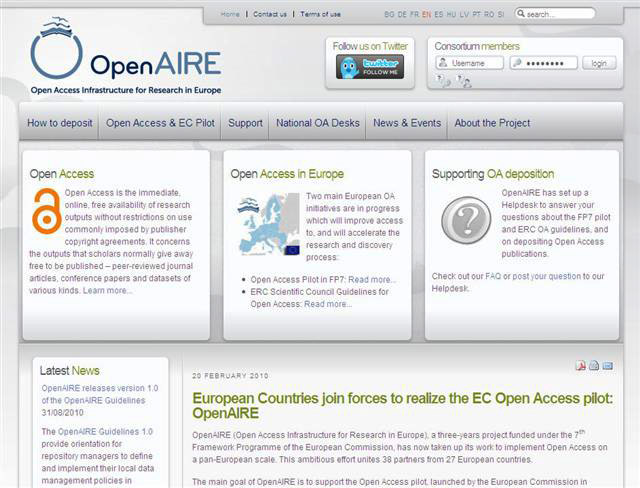Screen dimensions: 640x488
Task: Read more about ERC Scientific Council Guidelines
Action: 328,304
